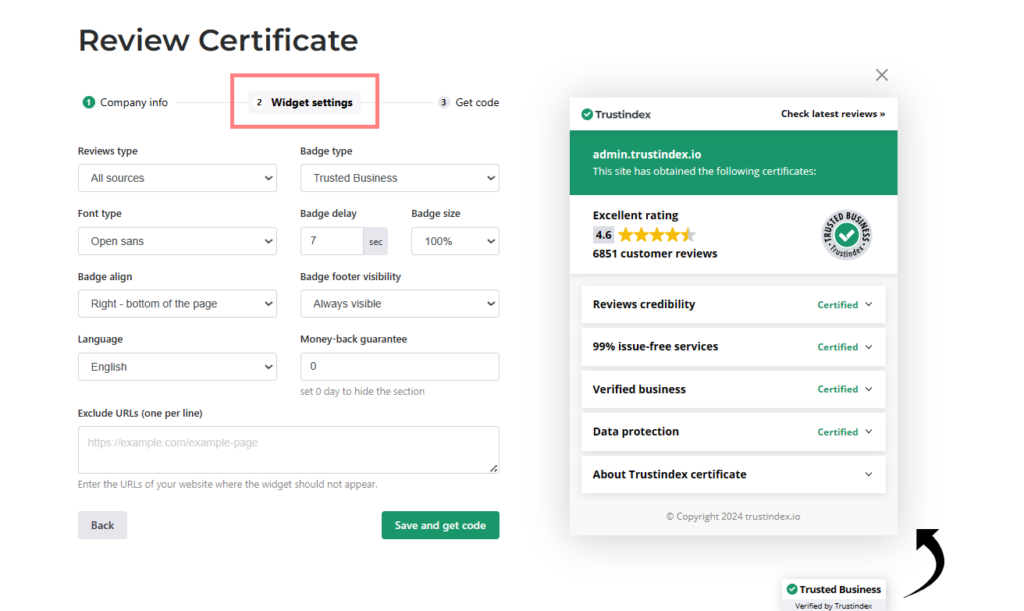Viewport: 1024px width, 611px height.
Task: Expand About Trustindex certificate section
Action: coord(732,475)
